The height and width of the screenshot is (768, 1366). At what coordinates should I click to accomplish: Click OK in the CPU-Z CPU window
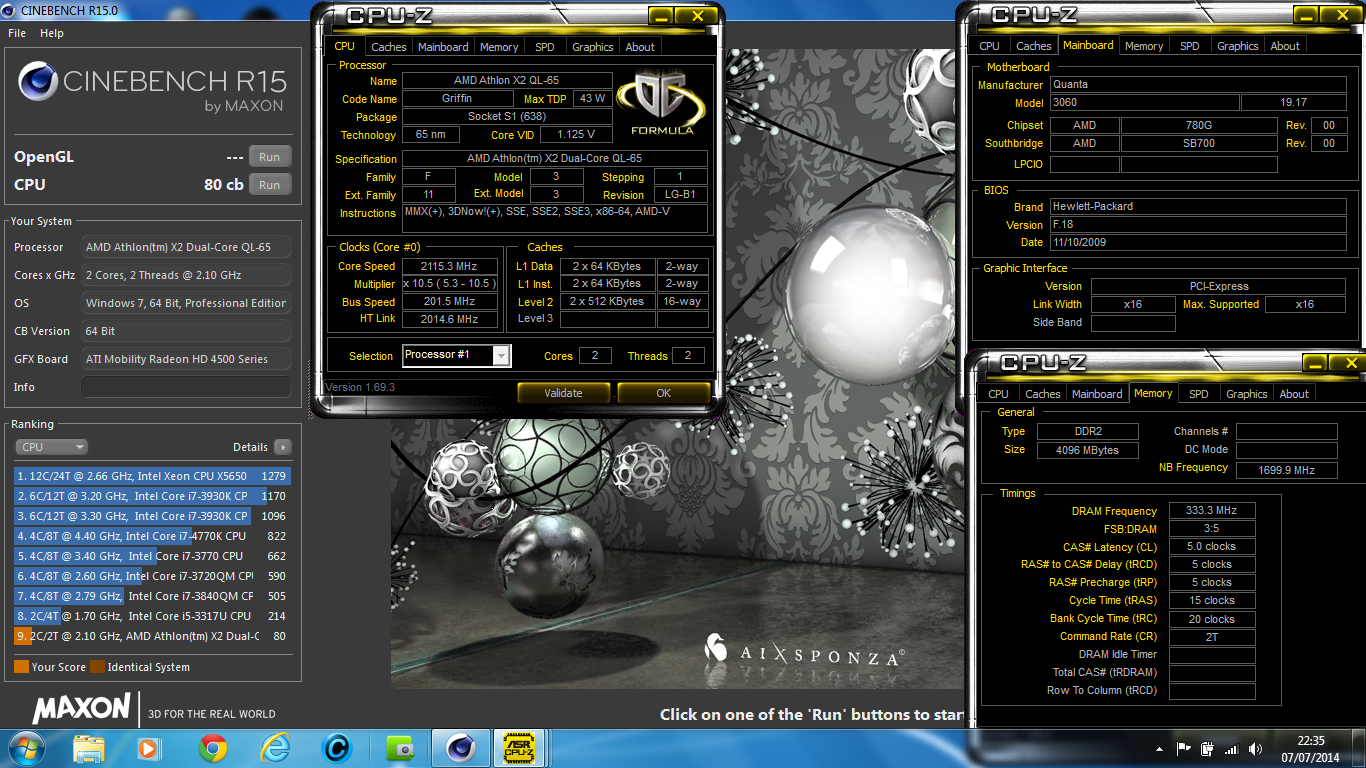[x=663, y=393]
